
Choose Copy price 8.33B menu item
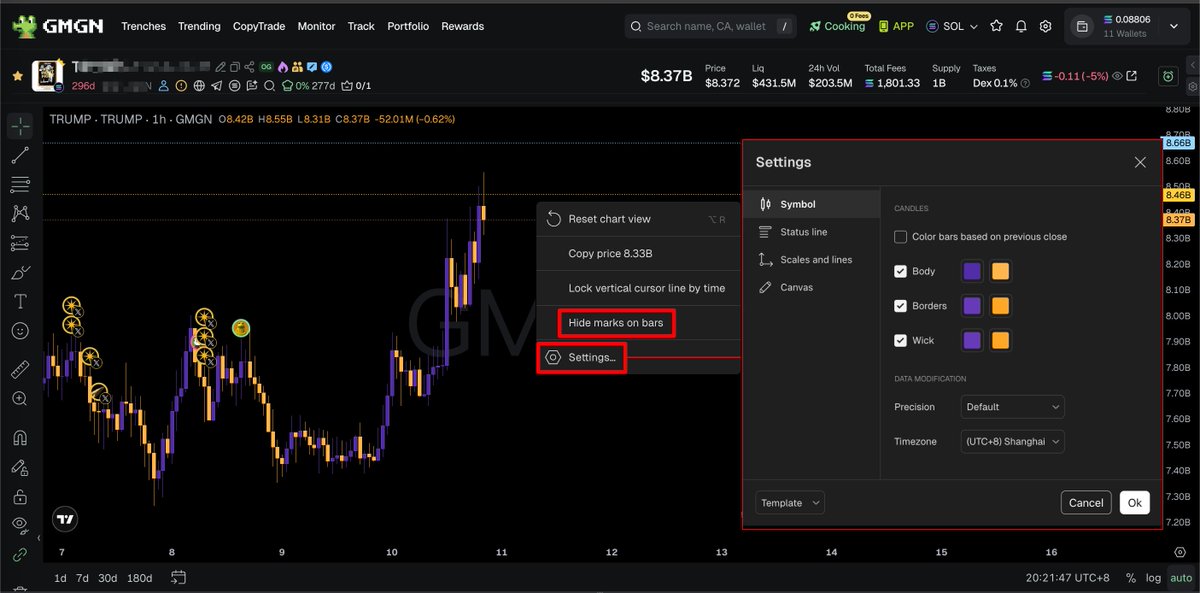coord(638,254)
